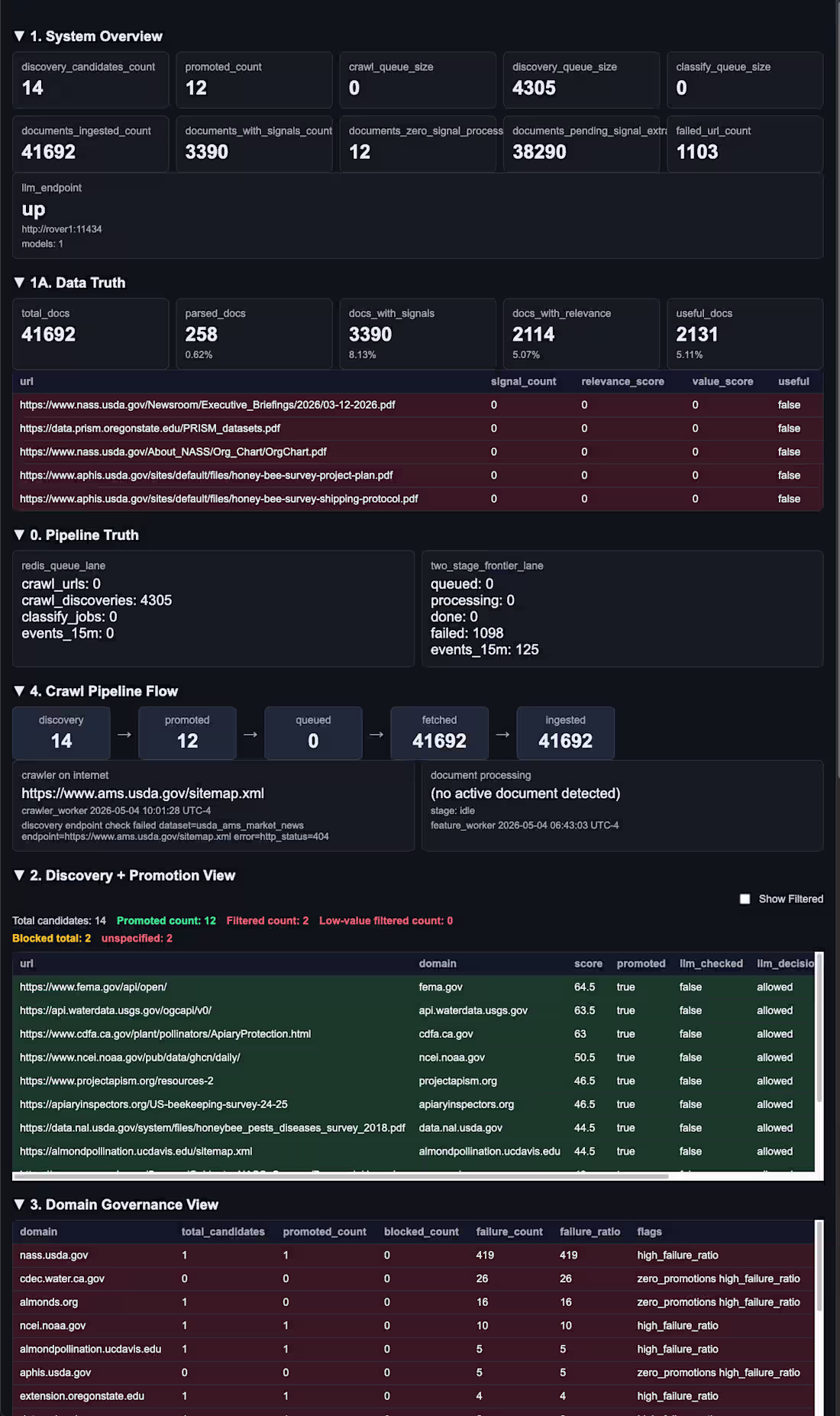Collapse the 1. System Overview section

[x=88, y=36]
